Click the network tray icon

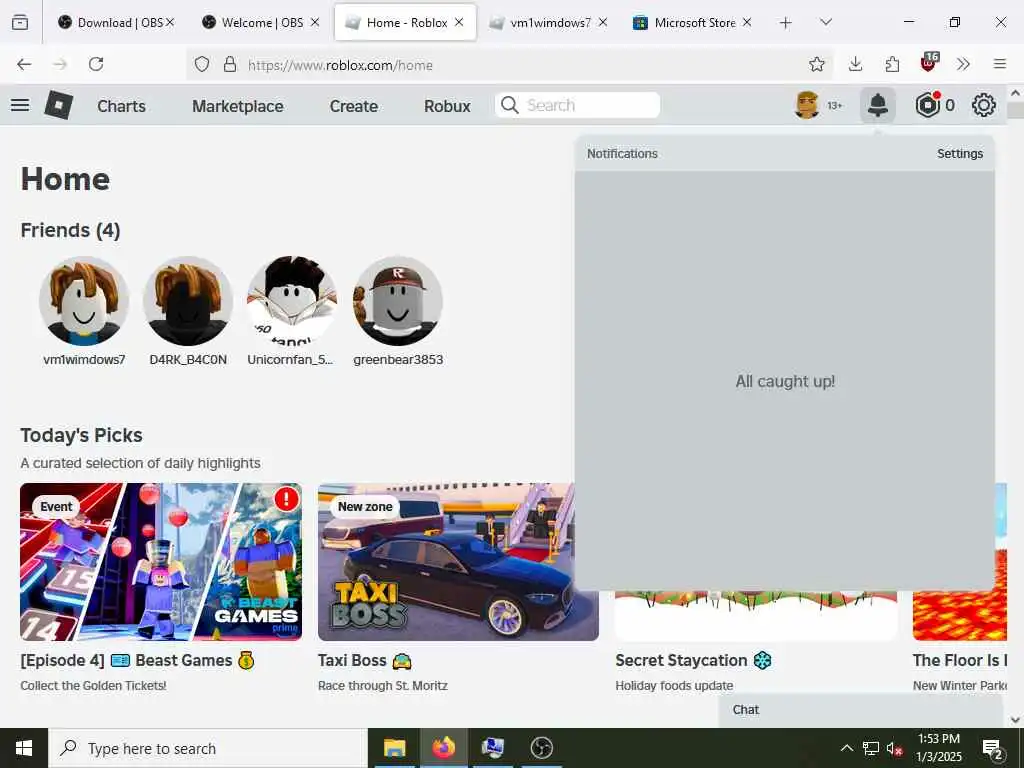871,748
